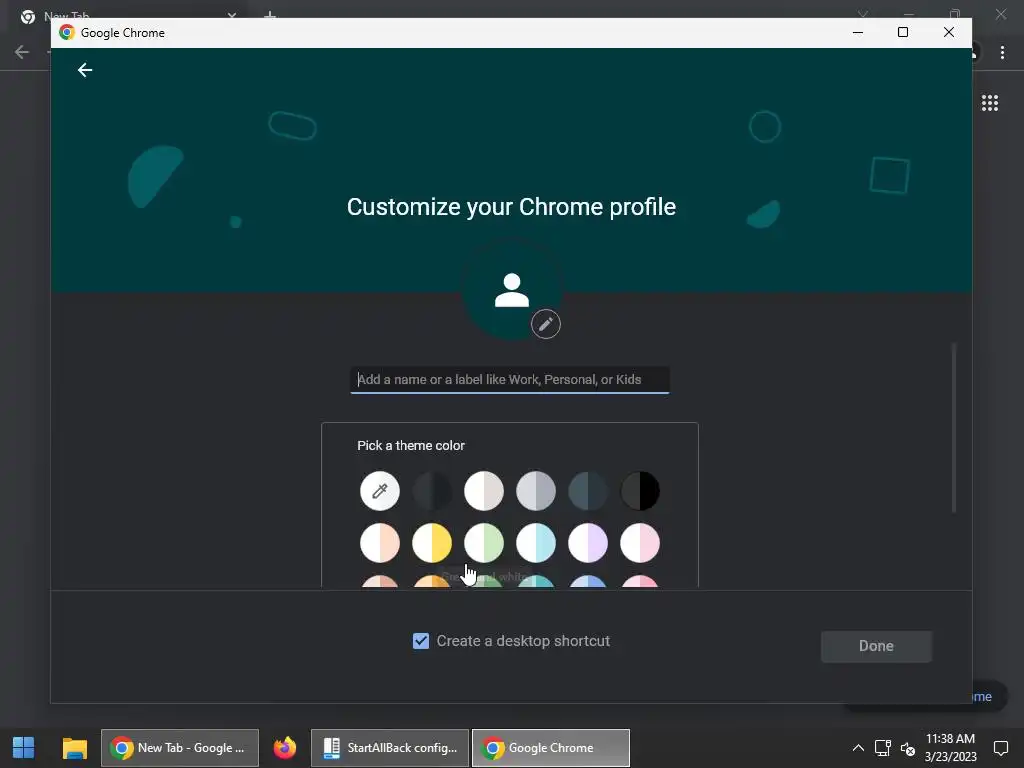Maximize the Google Chrome profile dialog
The width and height of the screenshot is (1024, 768).
point(903,32)
